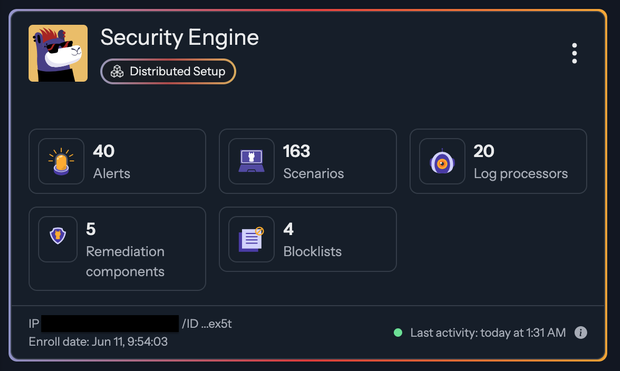620x371 pixels.
Task: Open the 4 Blocklists card
Action: click(x=308, y=239)
